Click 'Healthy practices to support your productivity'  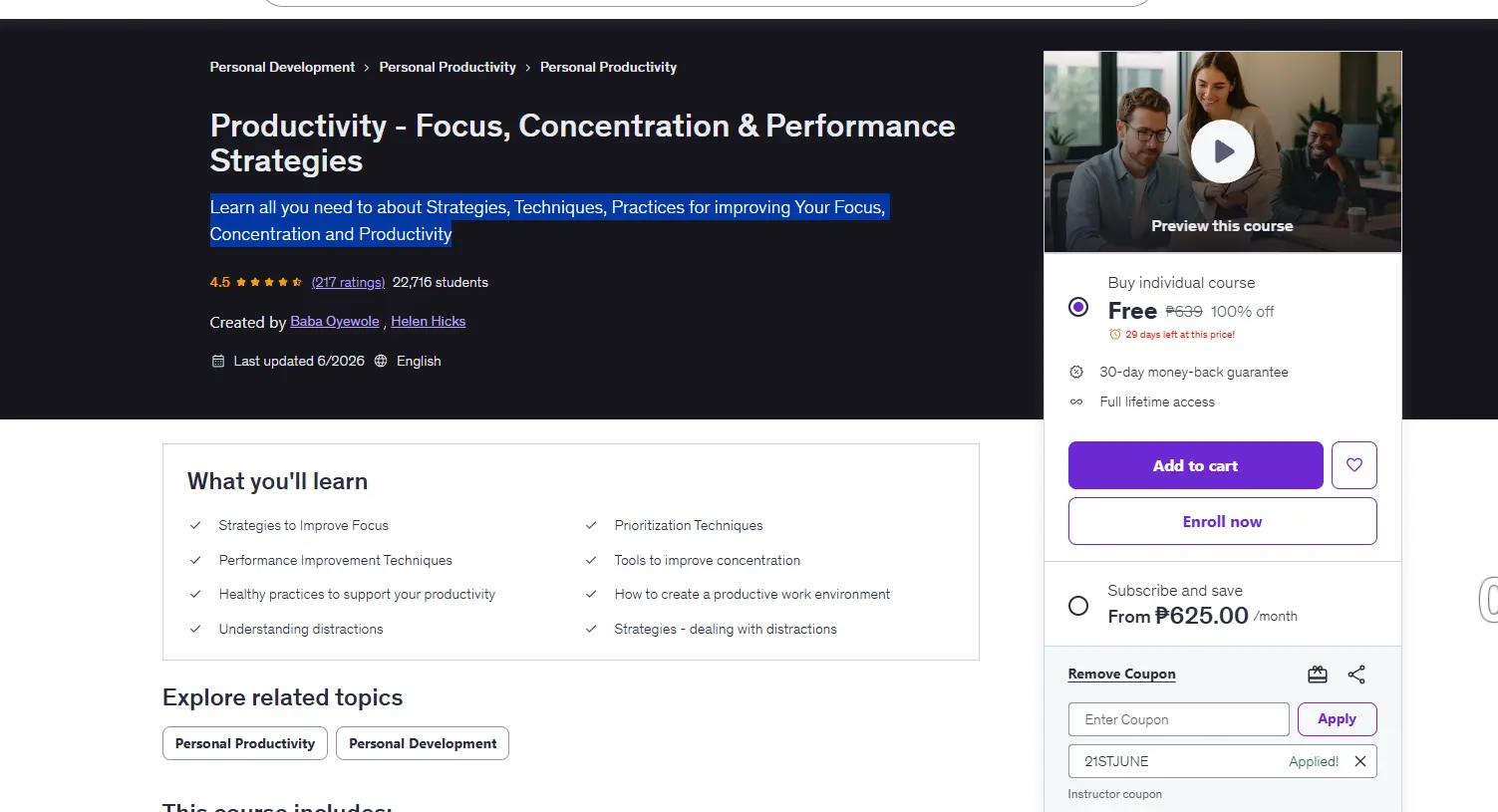tap(357, 595)
